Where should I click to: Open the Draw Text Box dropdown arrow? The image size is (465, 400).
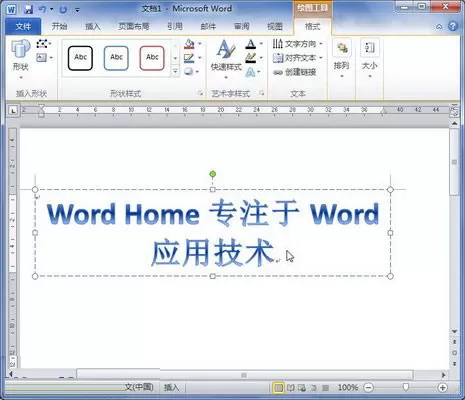pos(51,58)
